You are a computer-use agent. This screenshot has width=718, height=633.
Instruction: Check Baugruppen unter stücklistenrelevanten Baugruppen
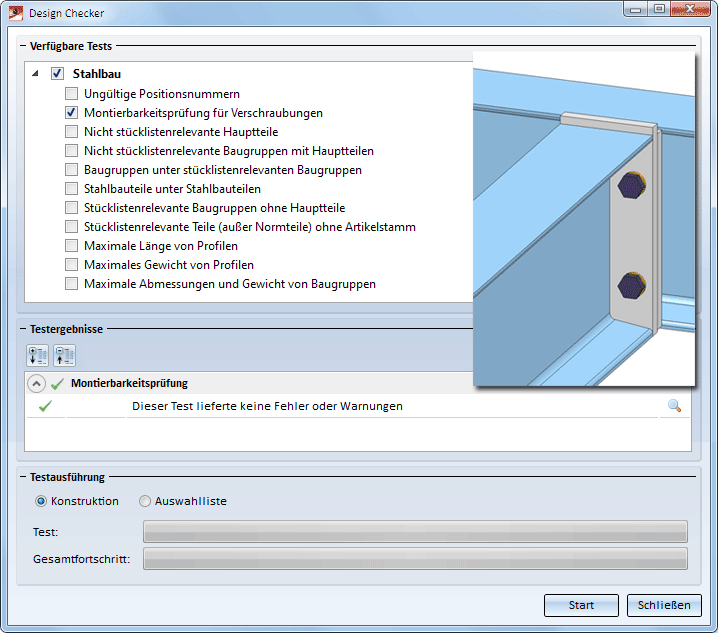pos(71,170)
